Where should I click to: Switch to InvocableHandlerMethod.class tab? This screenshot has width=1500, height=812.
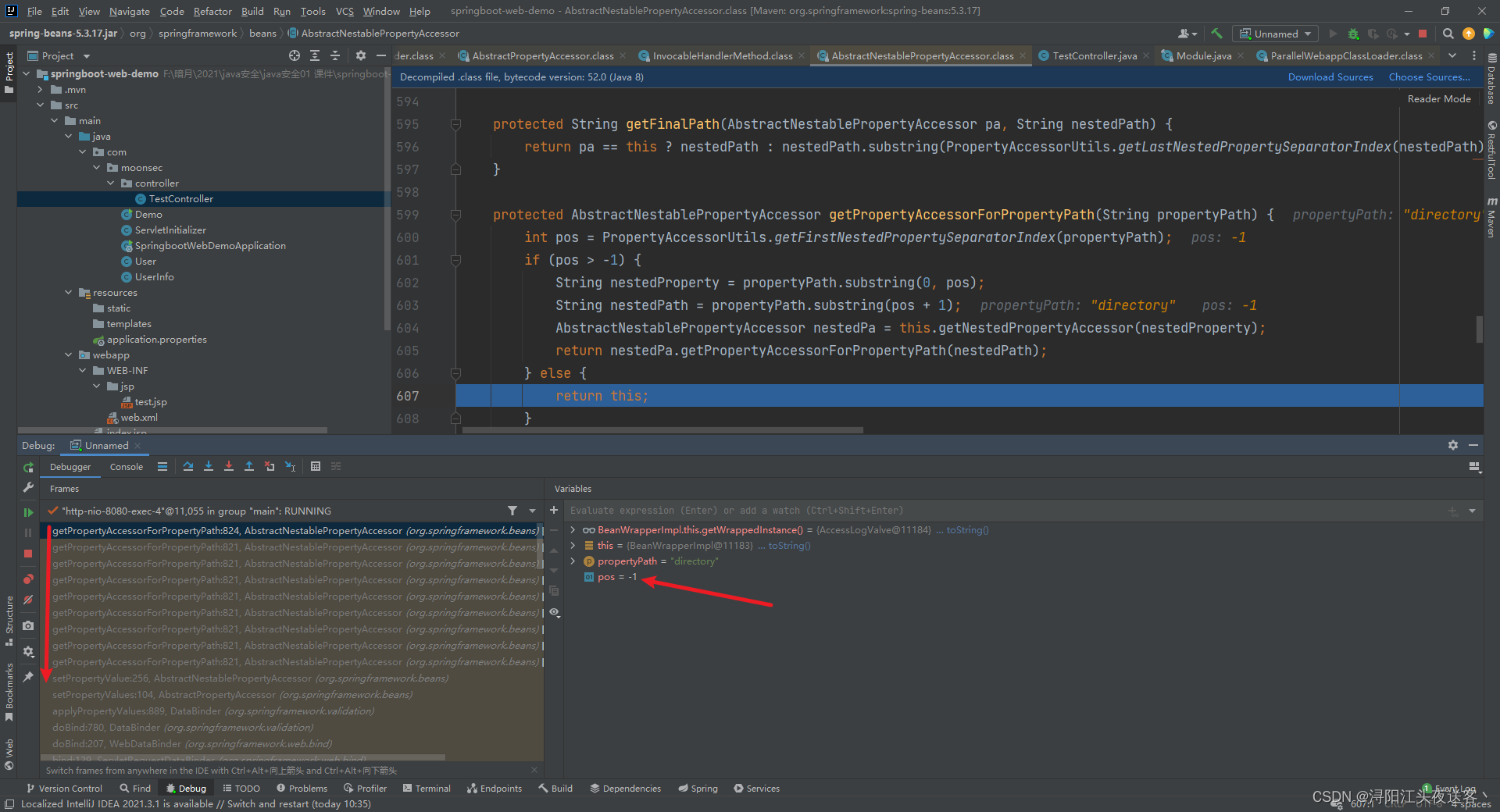coord(722,55)
